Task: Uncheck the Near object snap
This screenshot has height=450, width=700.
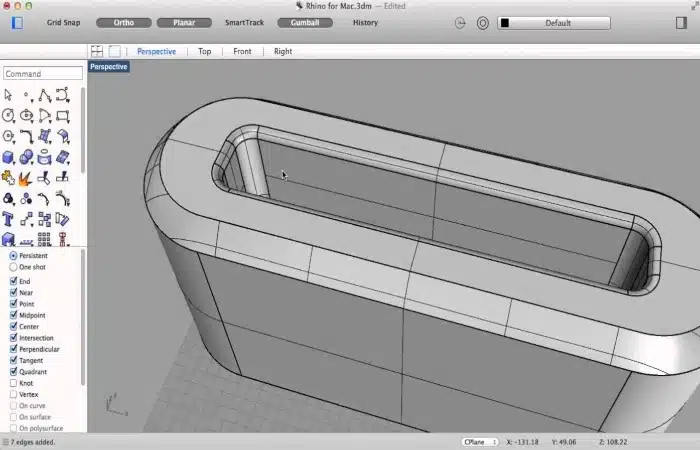Action: point(13,292)
